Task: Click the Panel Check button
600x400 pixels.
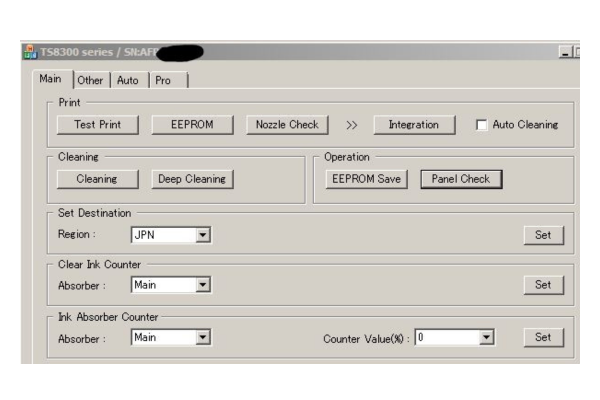Action: coord(461,179)
